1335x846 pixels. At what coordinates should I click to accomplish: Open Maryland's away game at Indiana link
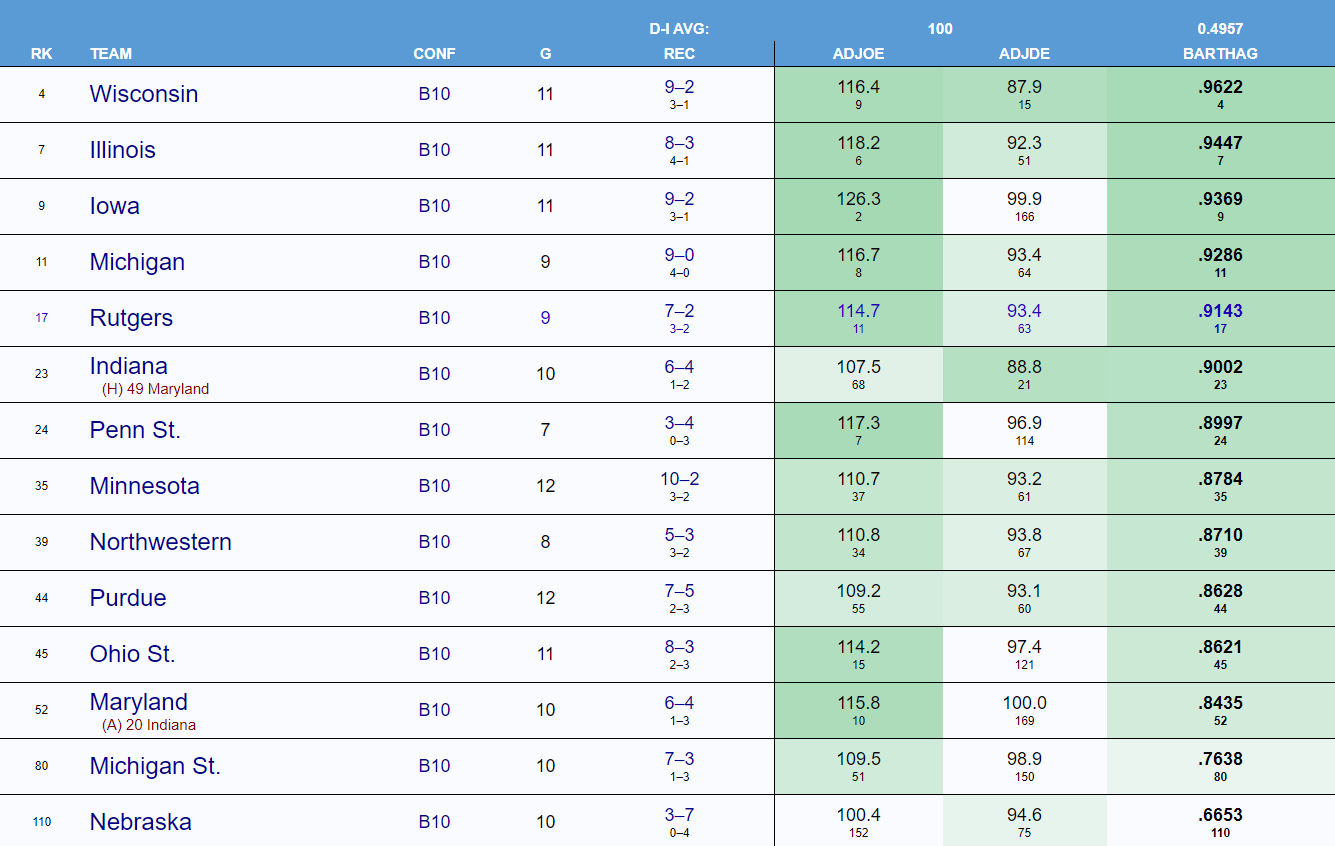[x=149, y=725]
